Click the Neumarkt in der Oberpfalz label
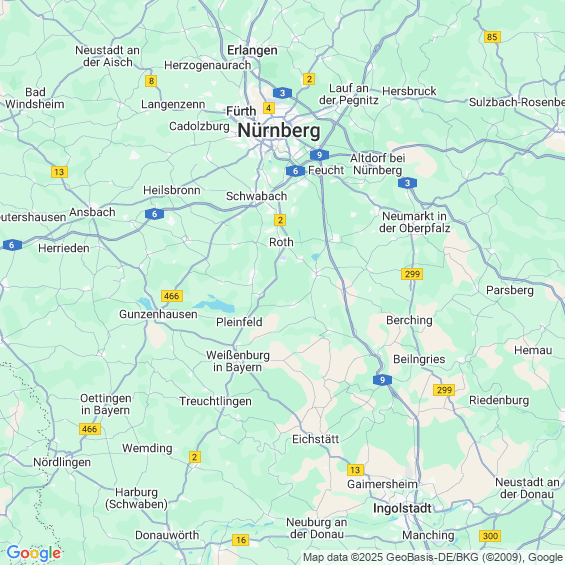565x565 pixels. point(414,222)
